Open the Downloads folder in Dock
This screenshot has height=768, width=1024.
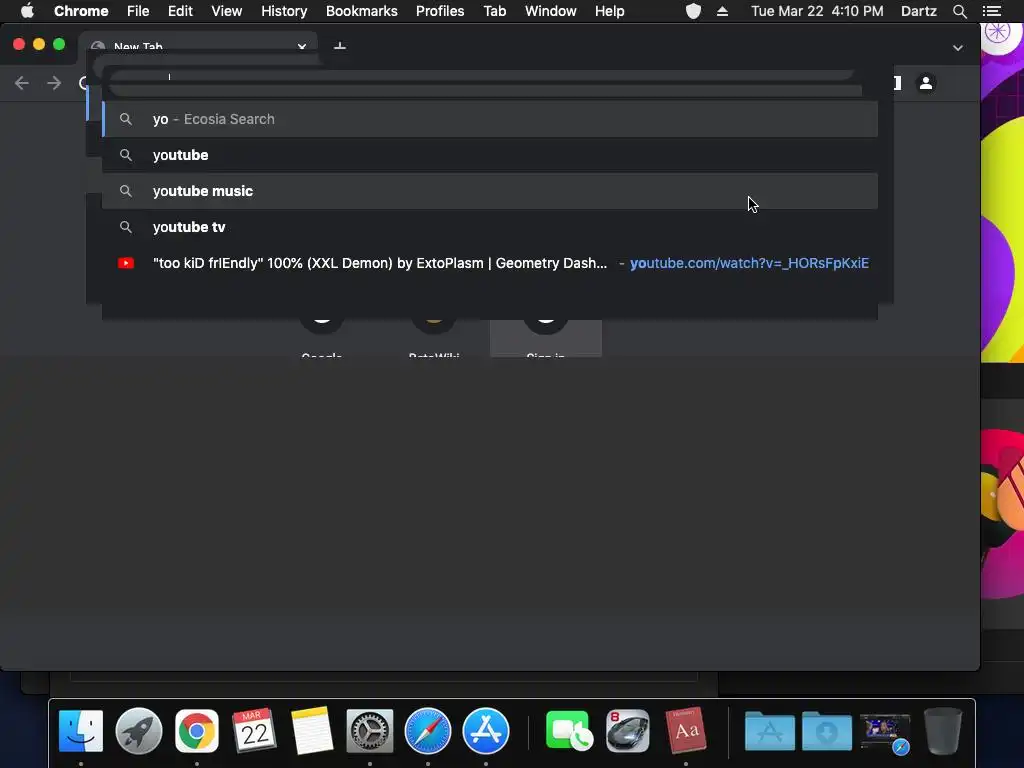click(827, 731)
